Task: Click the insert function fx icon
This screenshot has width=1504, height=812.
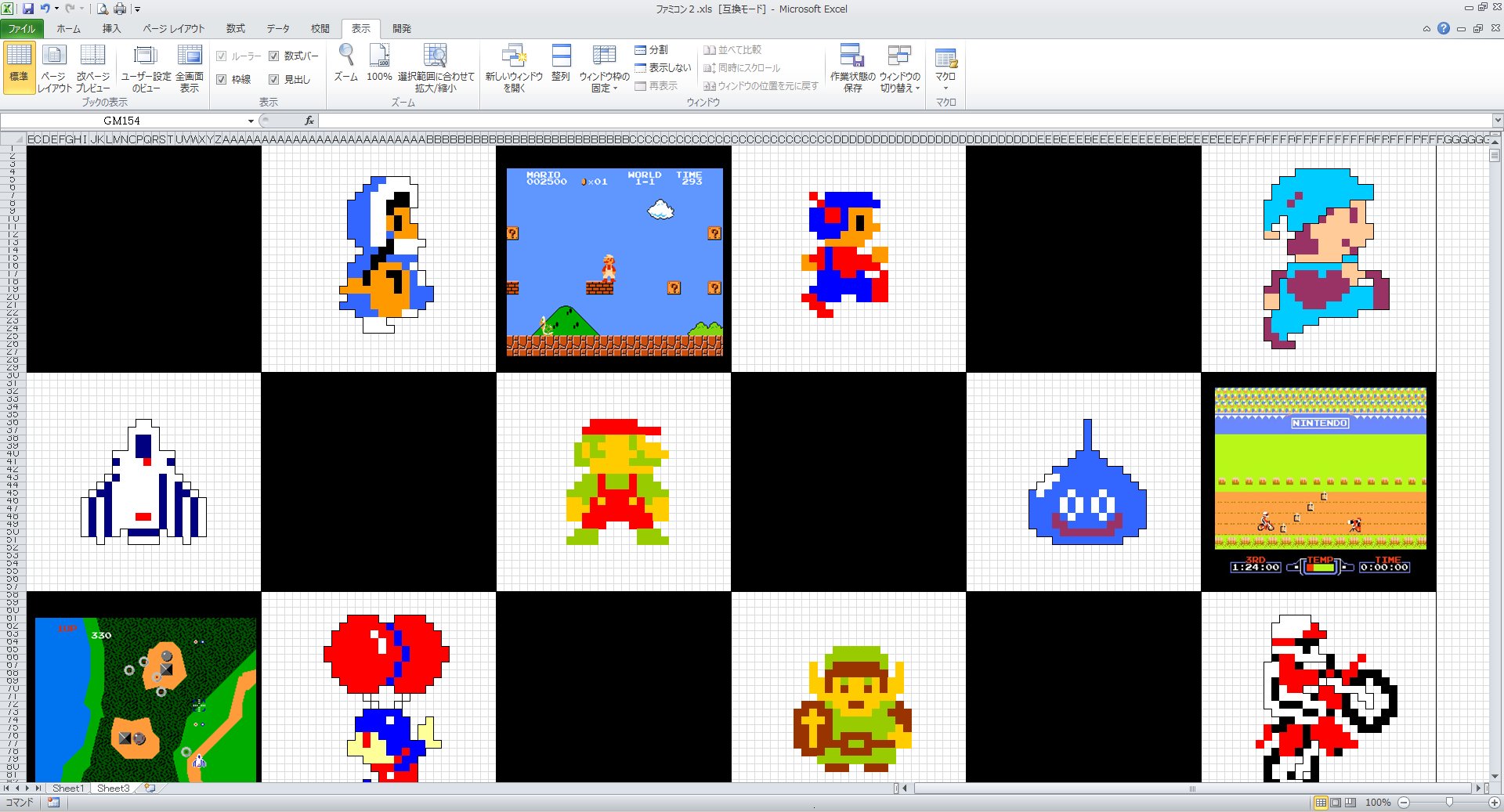Action: coord(309,121)
